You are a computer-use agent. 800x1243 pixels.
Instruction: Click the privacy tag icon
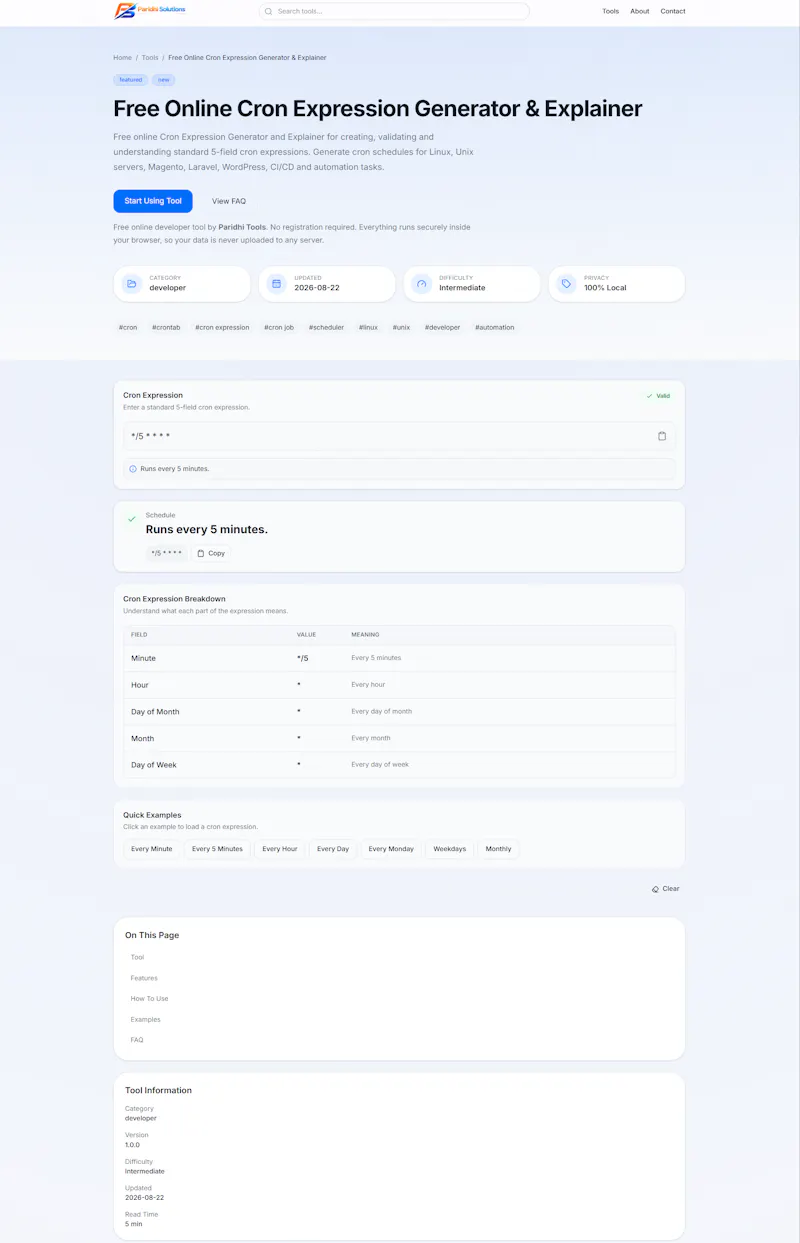point(566,284)
